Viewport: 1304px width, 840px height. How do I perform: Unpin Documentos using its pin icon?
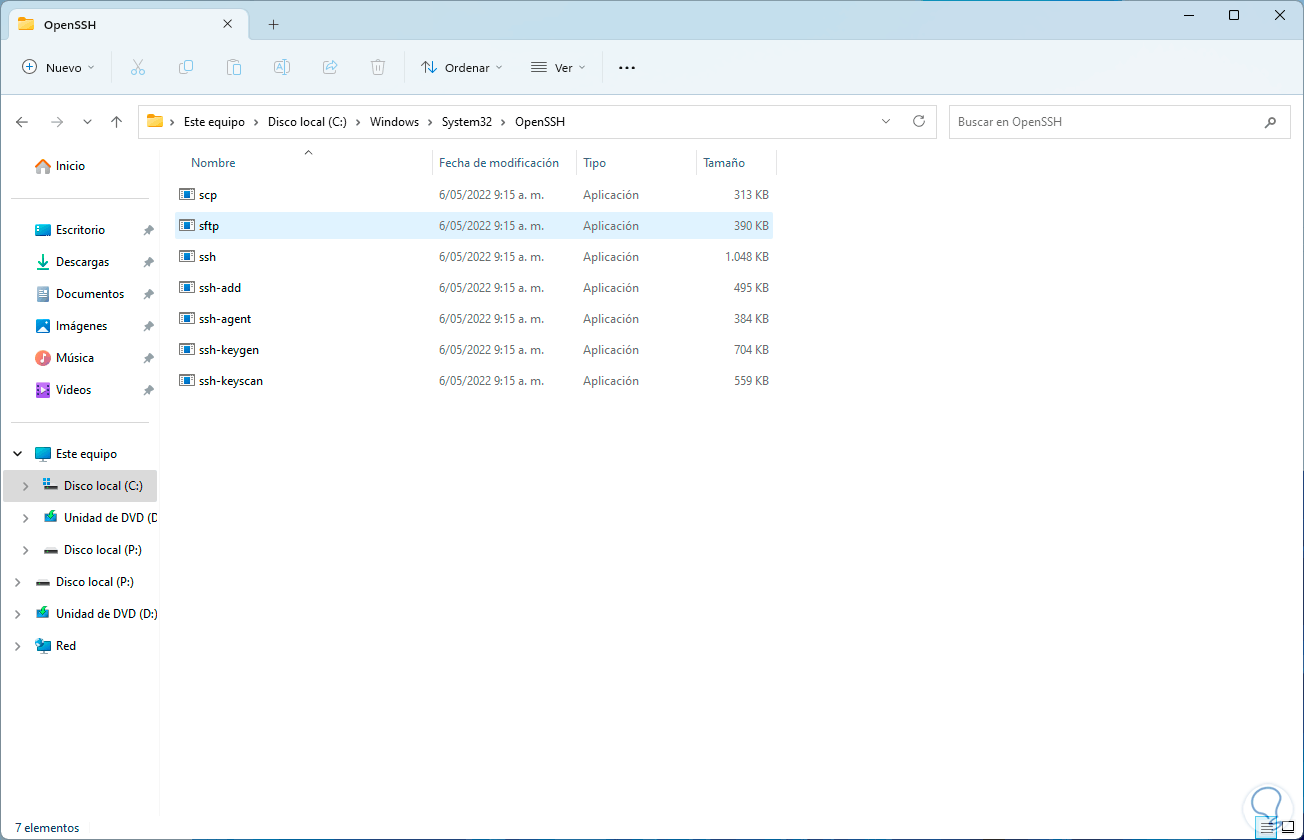[148, 294]
